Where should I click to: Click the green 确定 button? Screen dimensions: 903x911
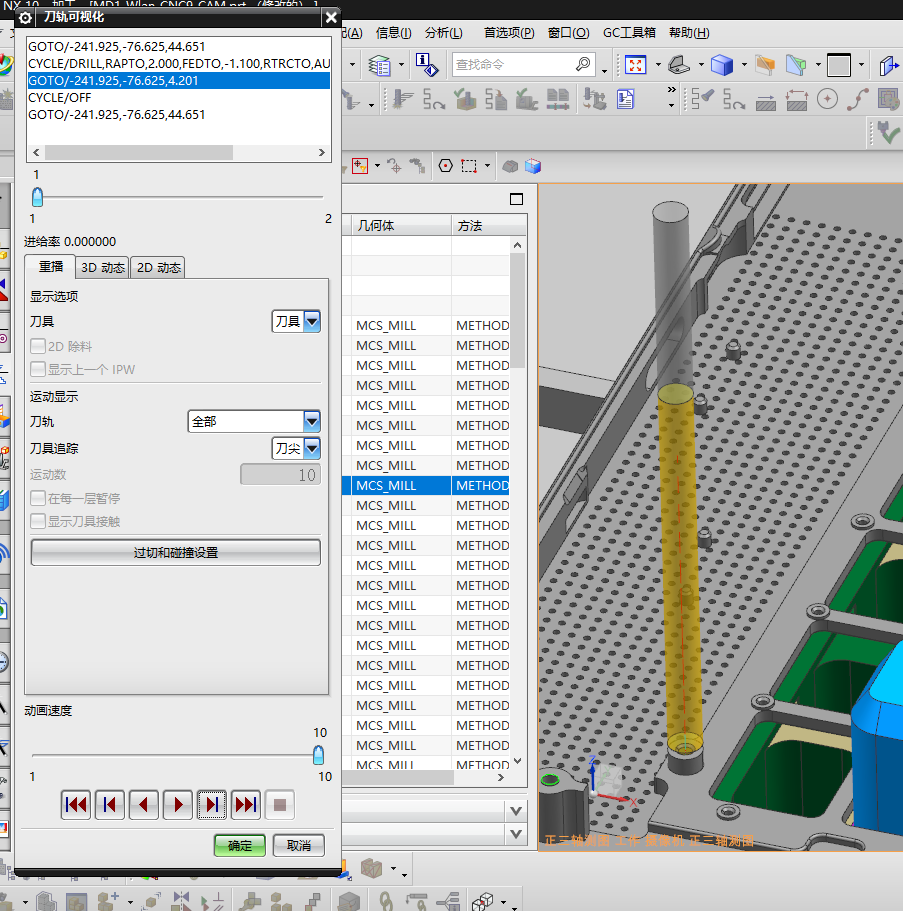tap(240, 845)
